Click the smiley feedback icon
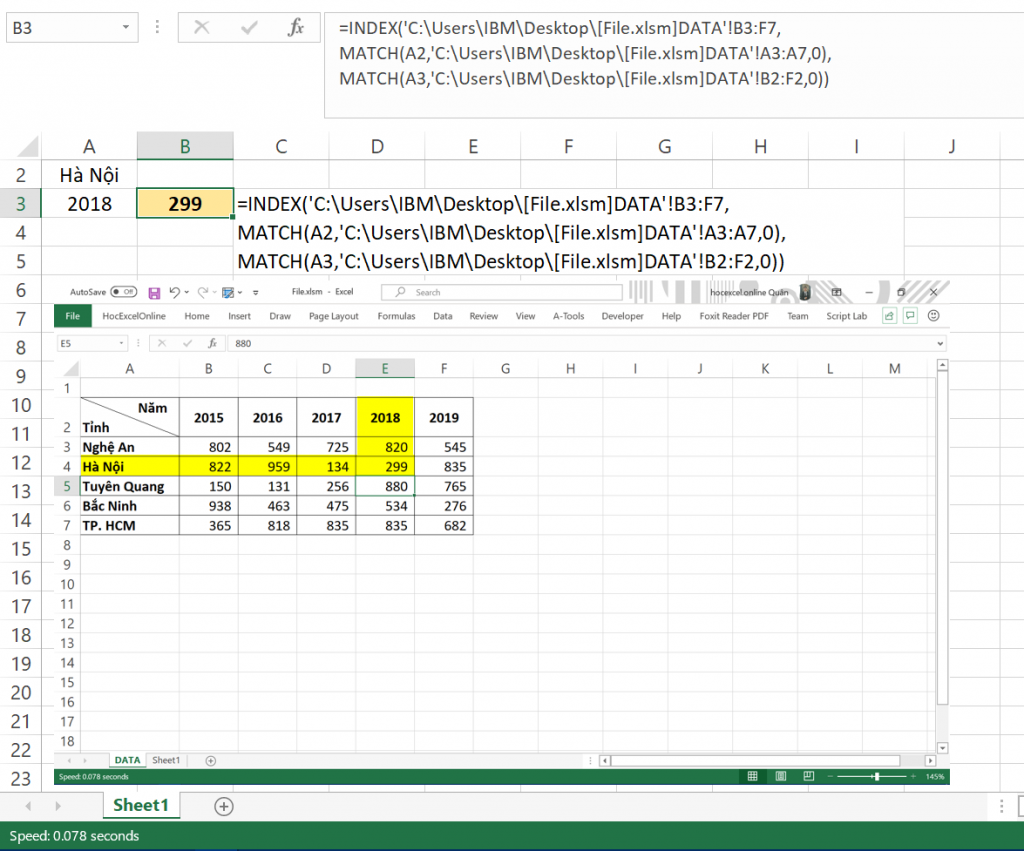 point(934,316)
